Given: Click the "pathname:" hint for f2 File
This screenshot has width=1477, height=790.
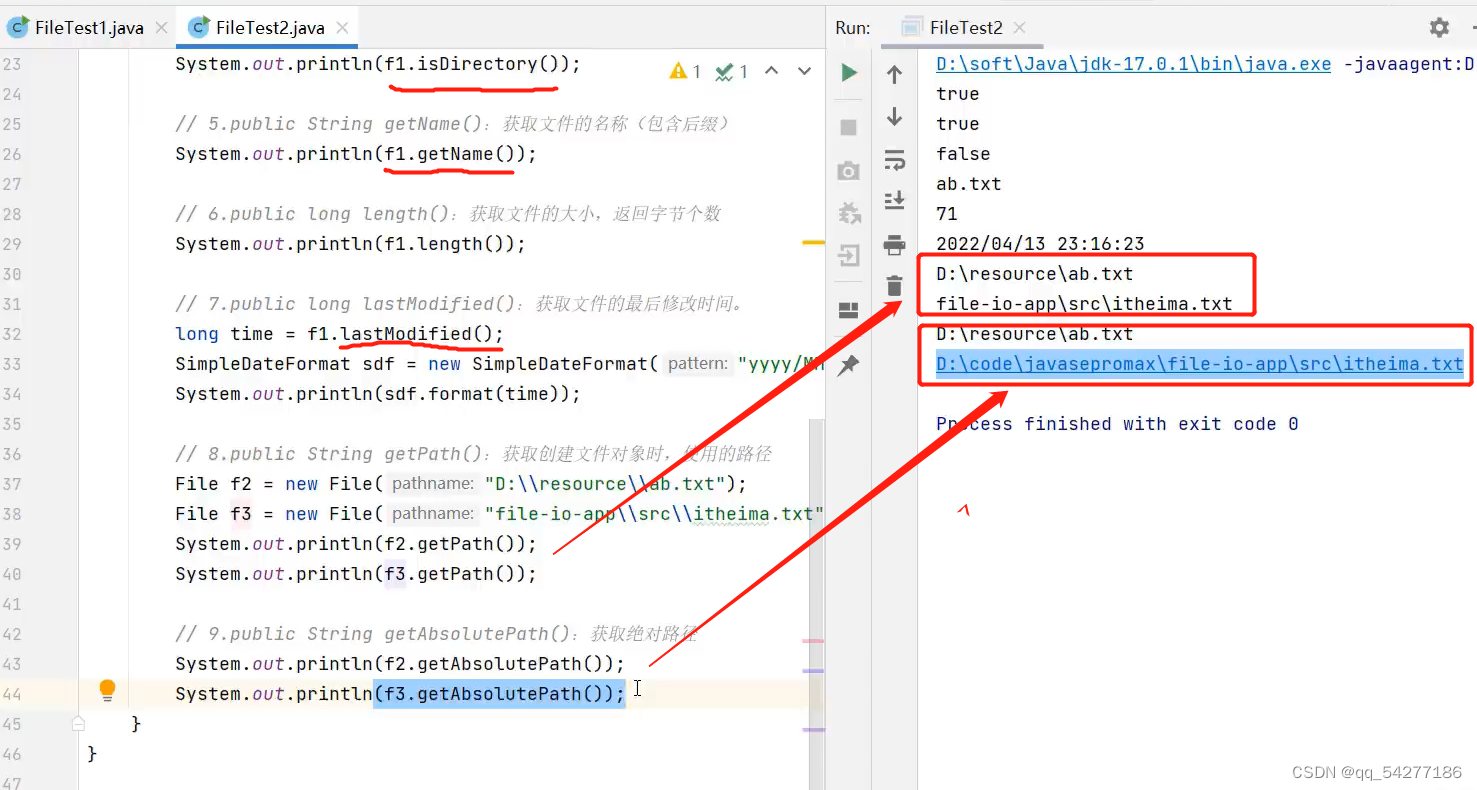Looking at the screenshot, I should [432, 484].
